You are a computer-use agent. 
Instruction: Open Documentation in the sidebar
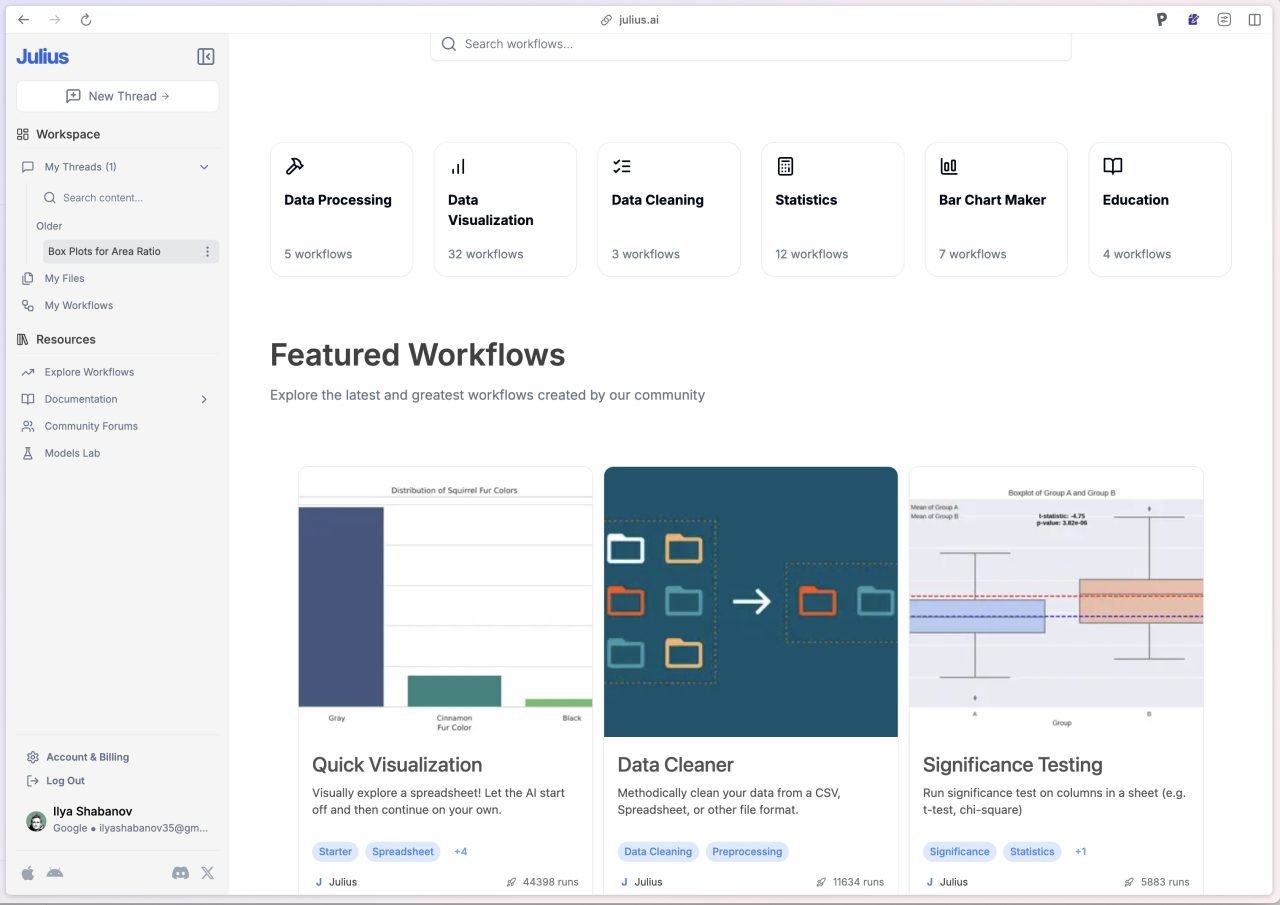coord(81,399)
